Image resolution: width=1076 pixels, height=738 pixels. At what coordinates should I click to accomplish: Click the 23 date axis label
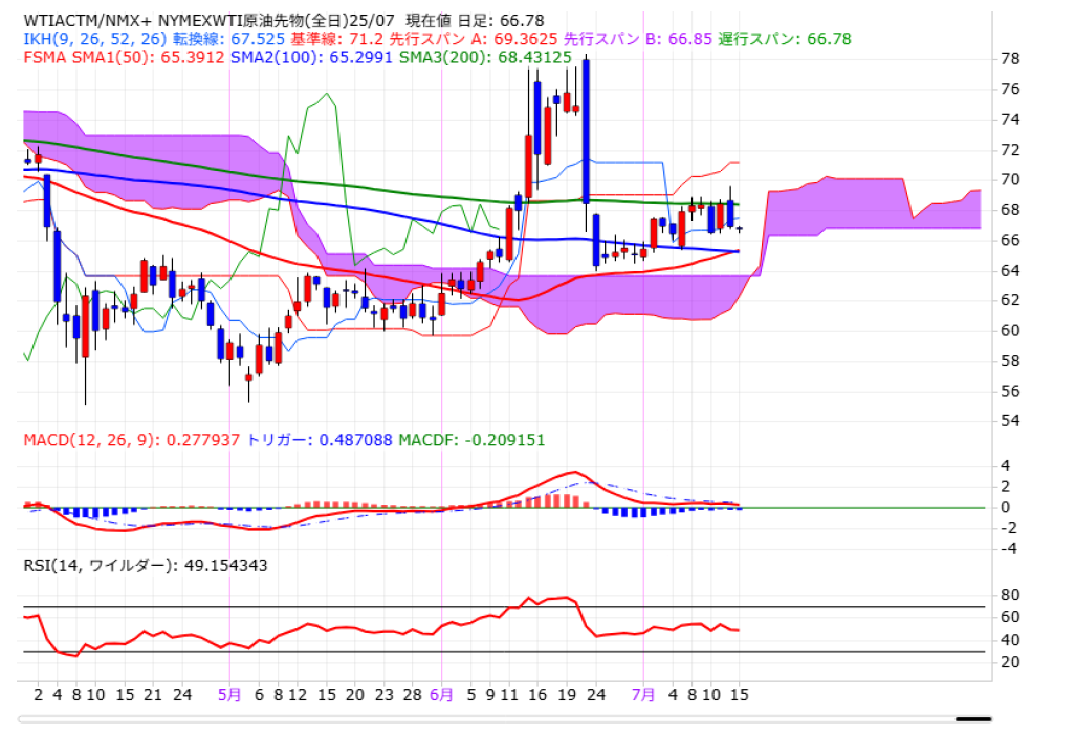click(x=384, y=695)
